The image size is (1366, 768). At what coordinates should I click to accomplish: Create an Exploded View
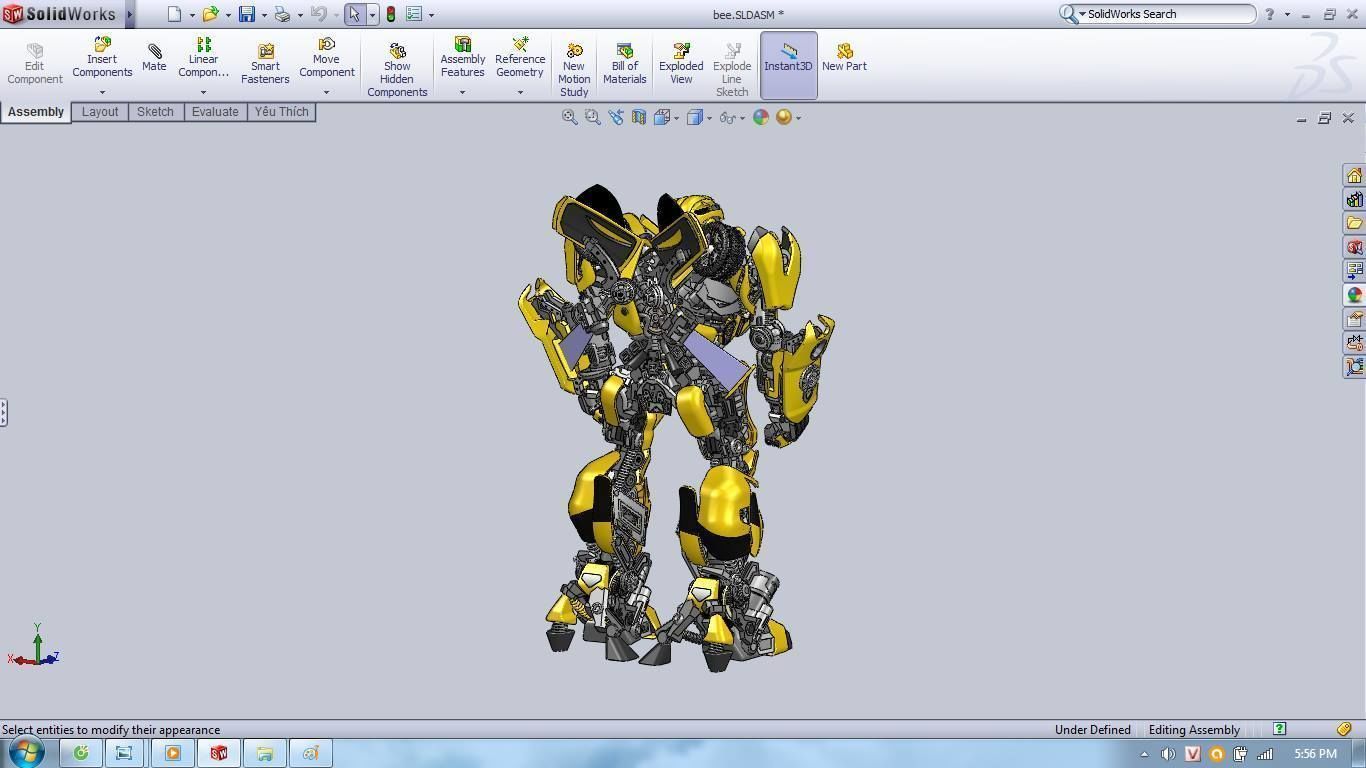681,64
